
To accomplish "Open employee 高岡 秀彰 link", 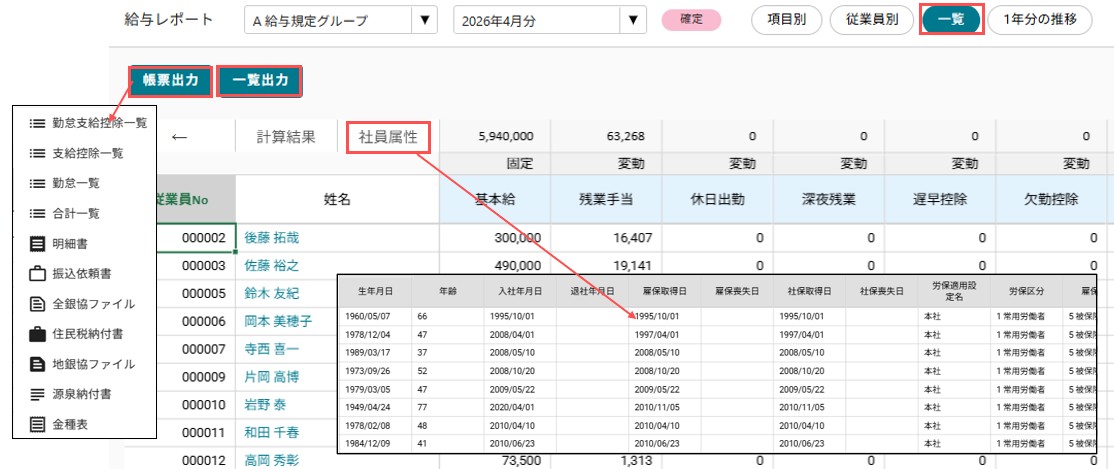I will 271,460.
